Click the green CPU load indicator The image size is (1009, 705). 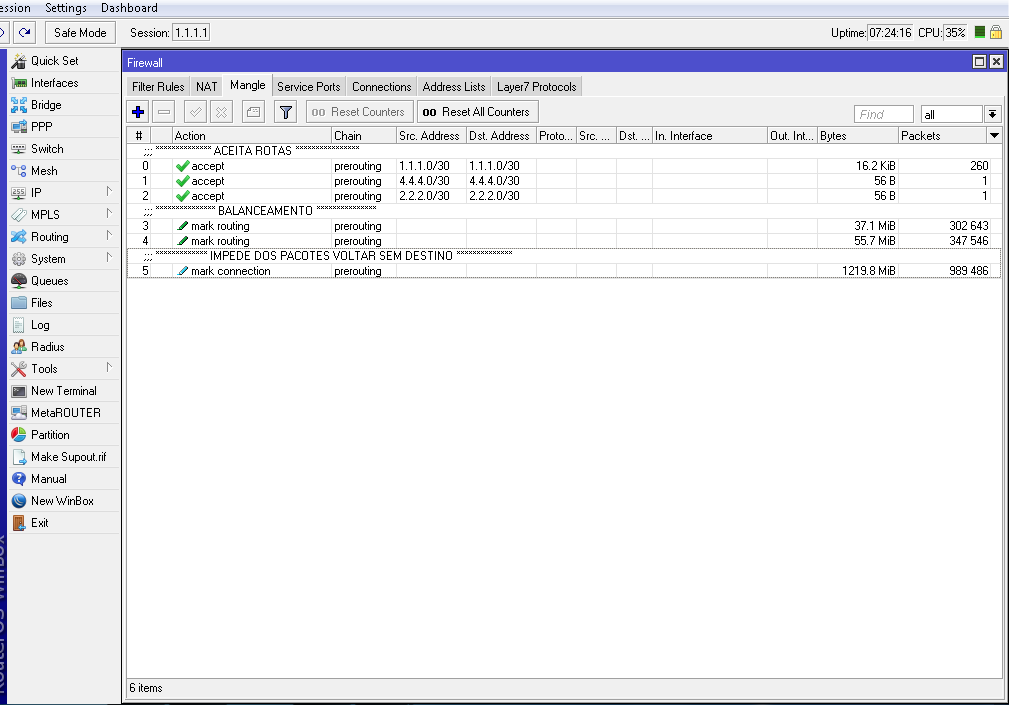[979, 32]
